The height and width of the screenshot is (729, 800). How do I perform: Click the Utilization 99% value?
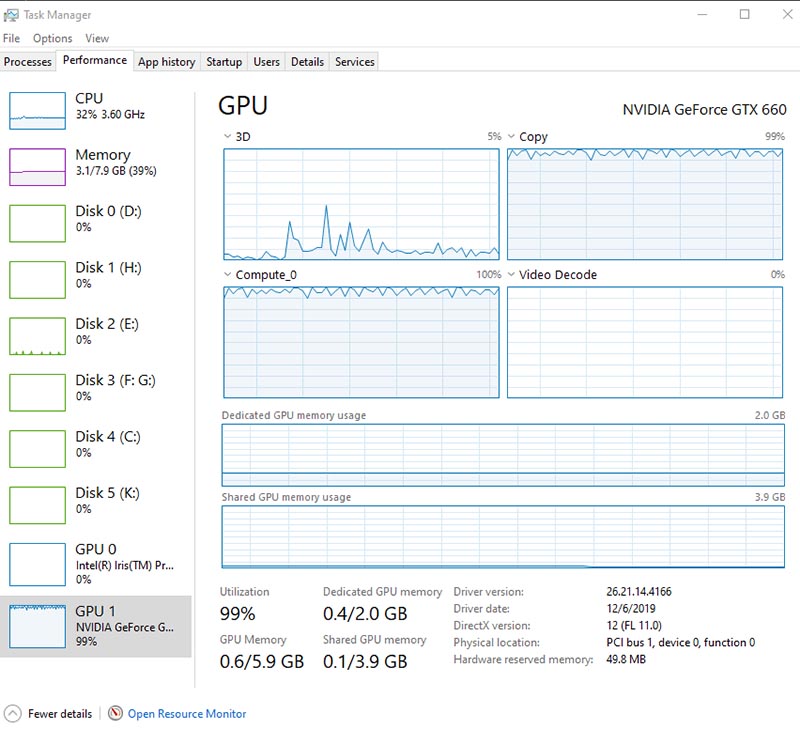click(237, 613)
